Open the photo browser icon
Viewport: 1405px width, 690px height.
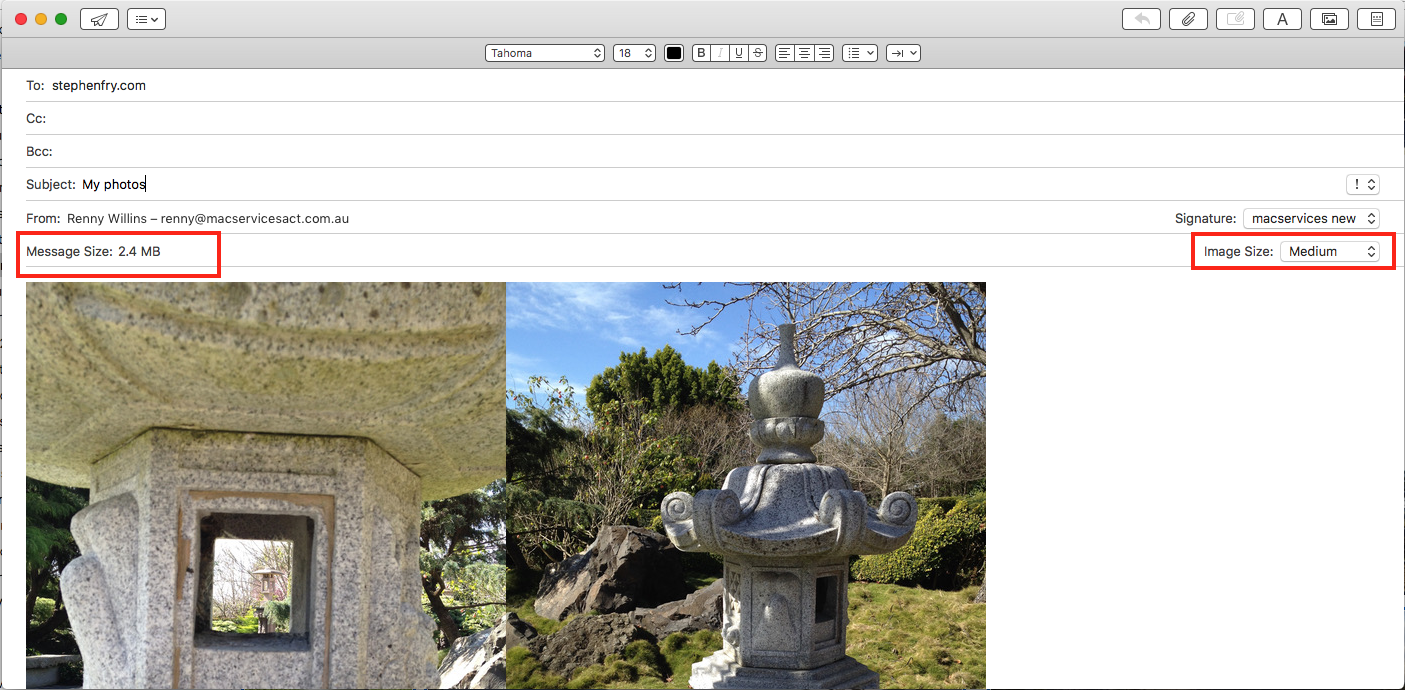pyautogui.click(x=1329, y=19)
